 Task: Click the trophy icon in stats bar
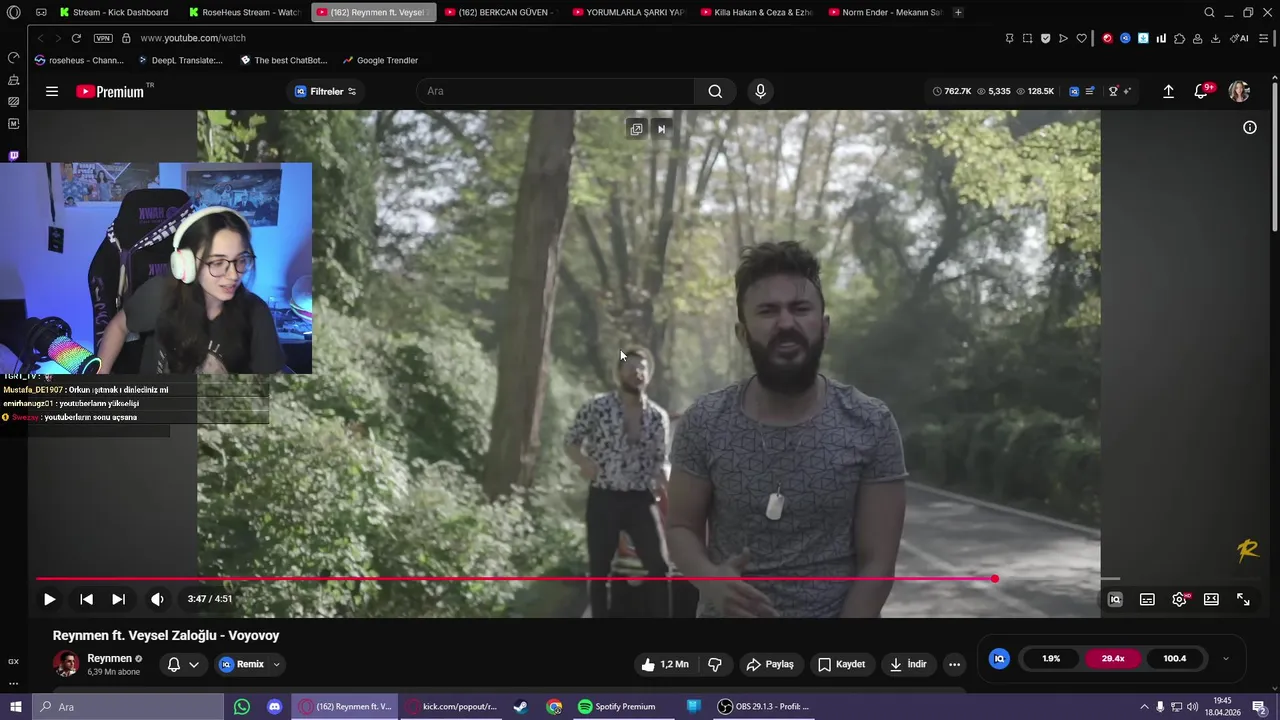tap(1113, 91)
